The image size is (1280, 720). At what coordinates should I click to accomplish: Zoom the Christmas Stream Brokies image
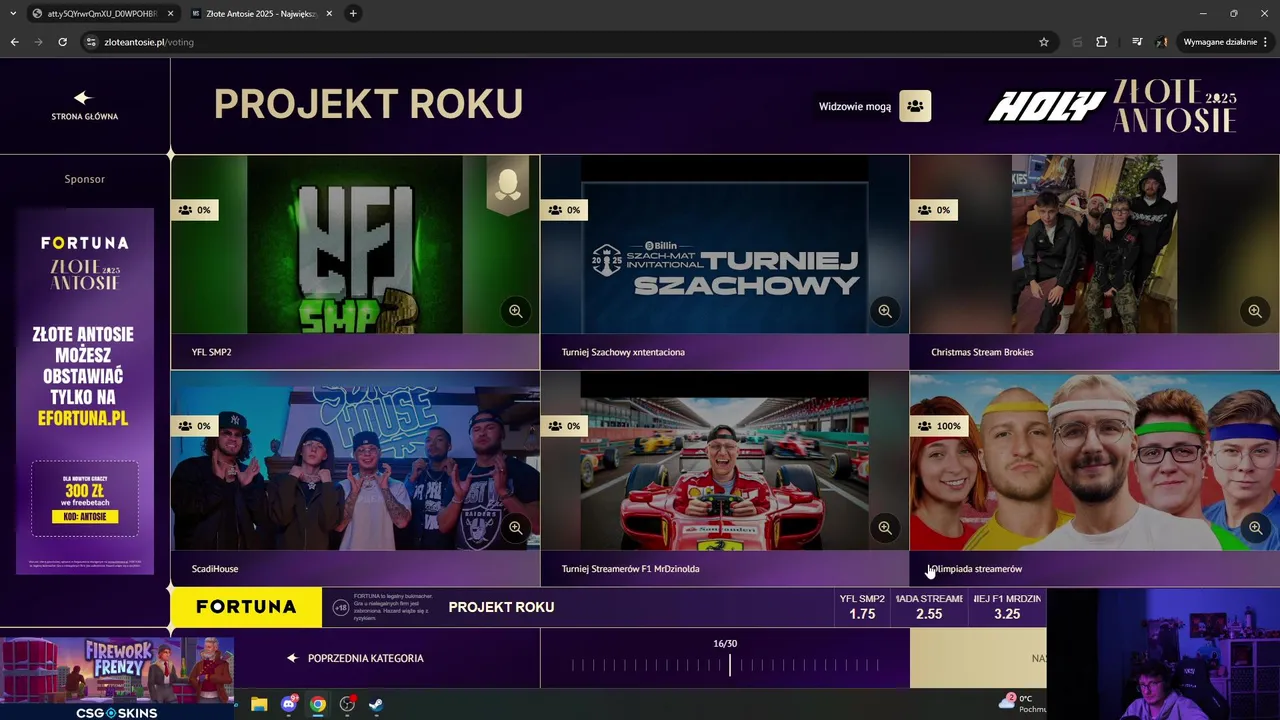coord(1254,311)
